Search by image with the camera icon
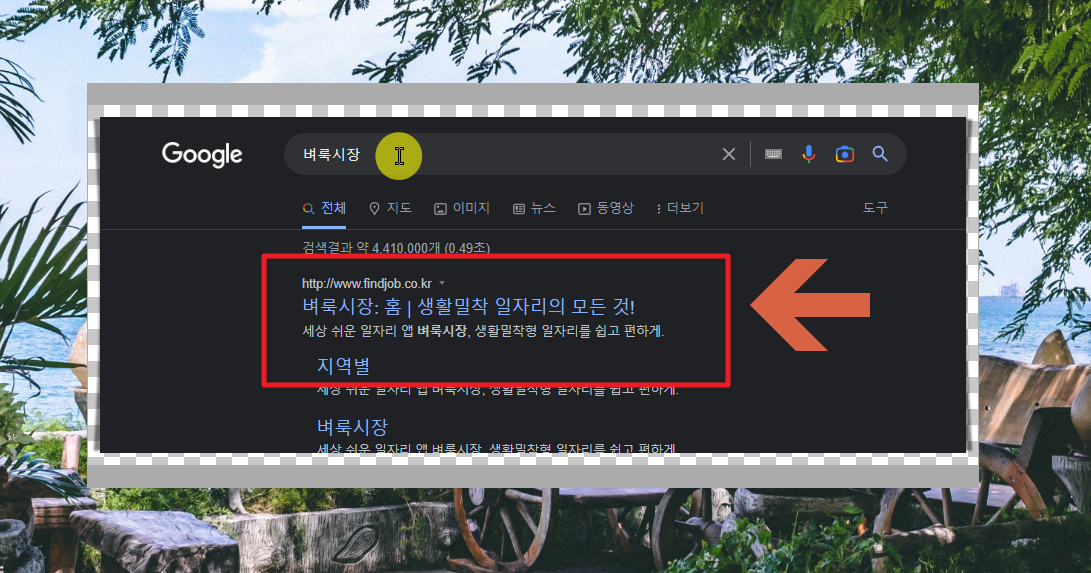Viewport: 1091px width, 573px height. point(845,154)
